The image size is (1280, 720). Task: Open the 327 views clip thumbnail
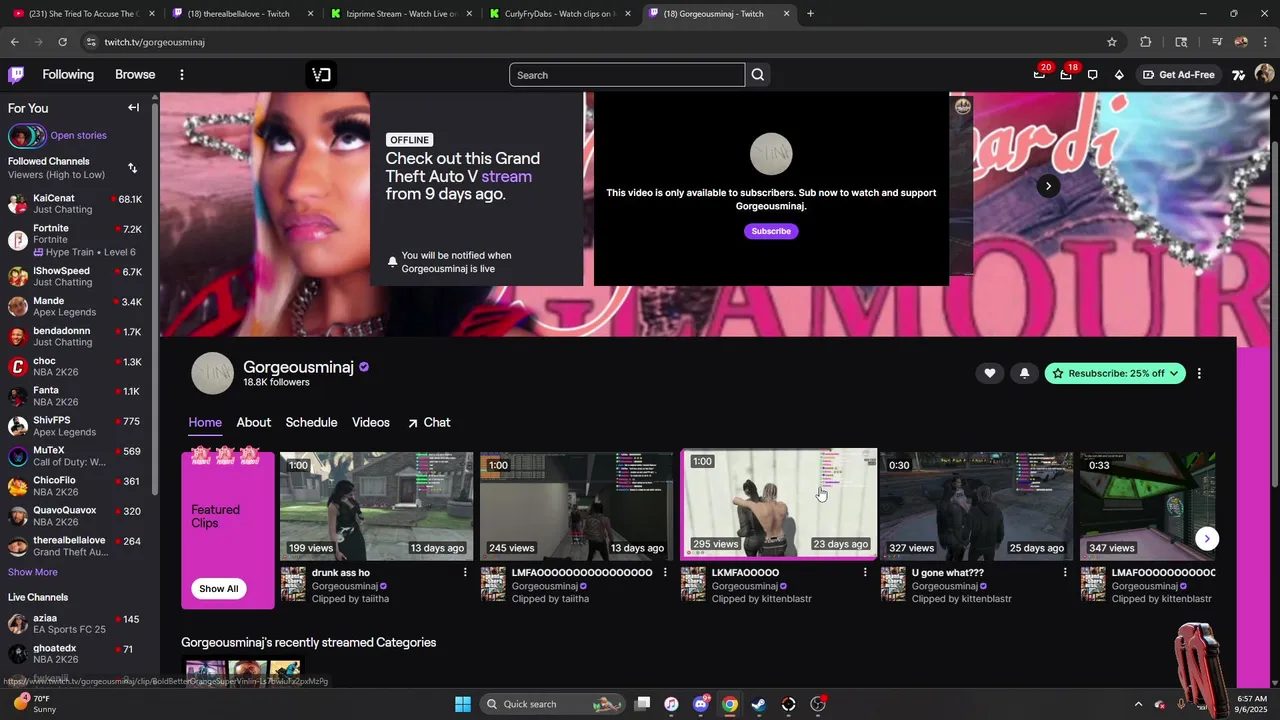pyautogui.click(x=977, y=505)
